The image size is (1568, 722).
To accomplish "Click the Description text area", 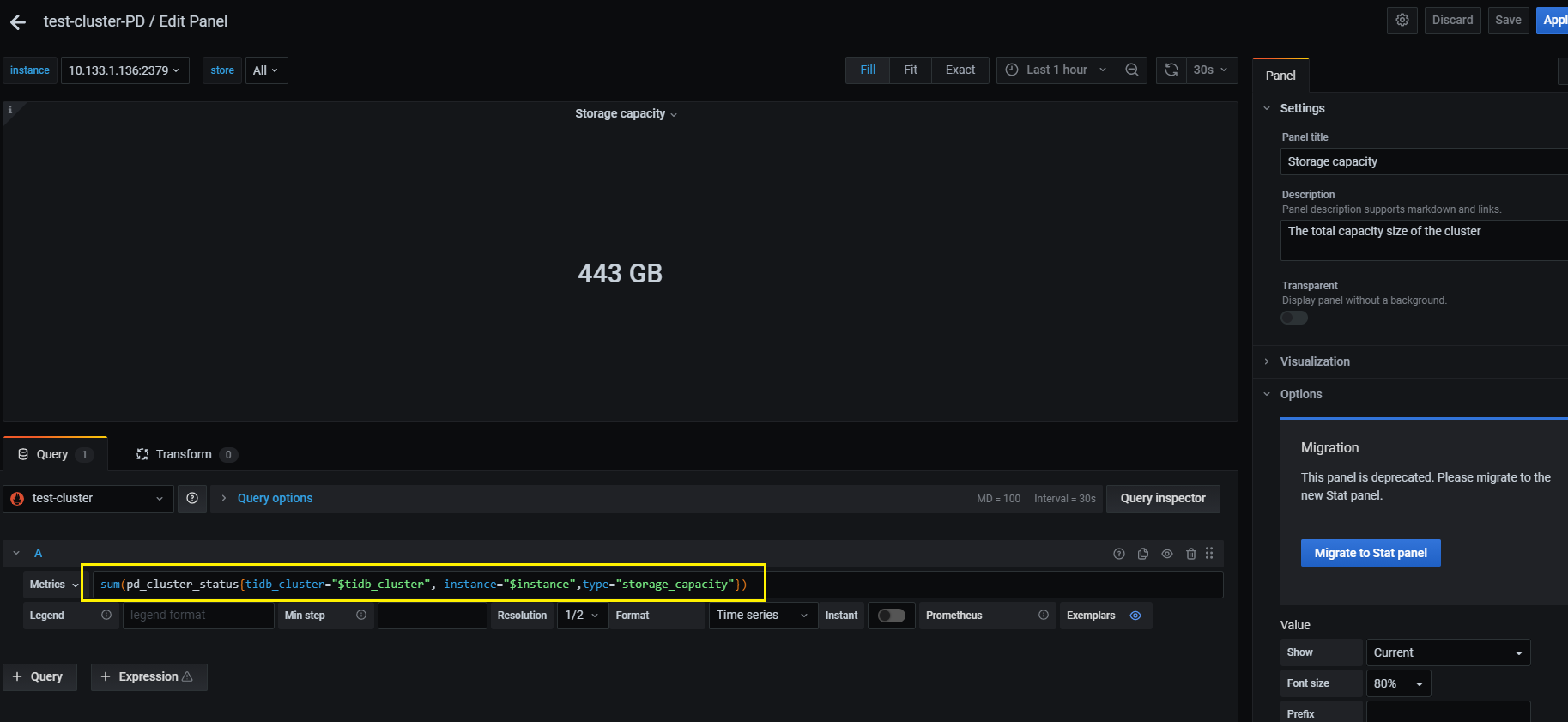I will pyautogui.click(x=1424, y=240).
